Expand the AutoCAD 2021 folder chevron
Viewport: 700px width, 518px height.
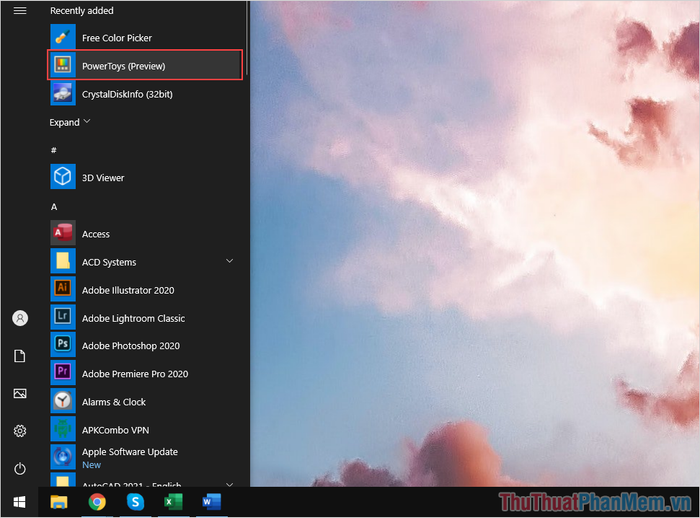click(229, 484)
